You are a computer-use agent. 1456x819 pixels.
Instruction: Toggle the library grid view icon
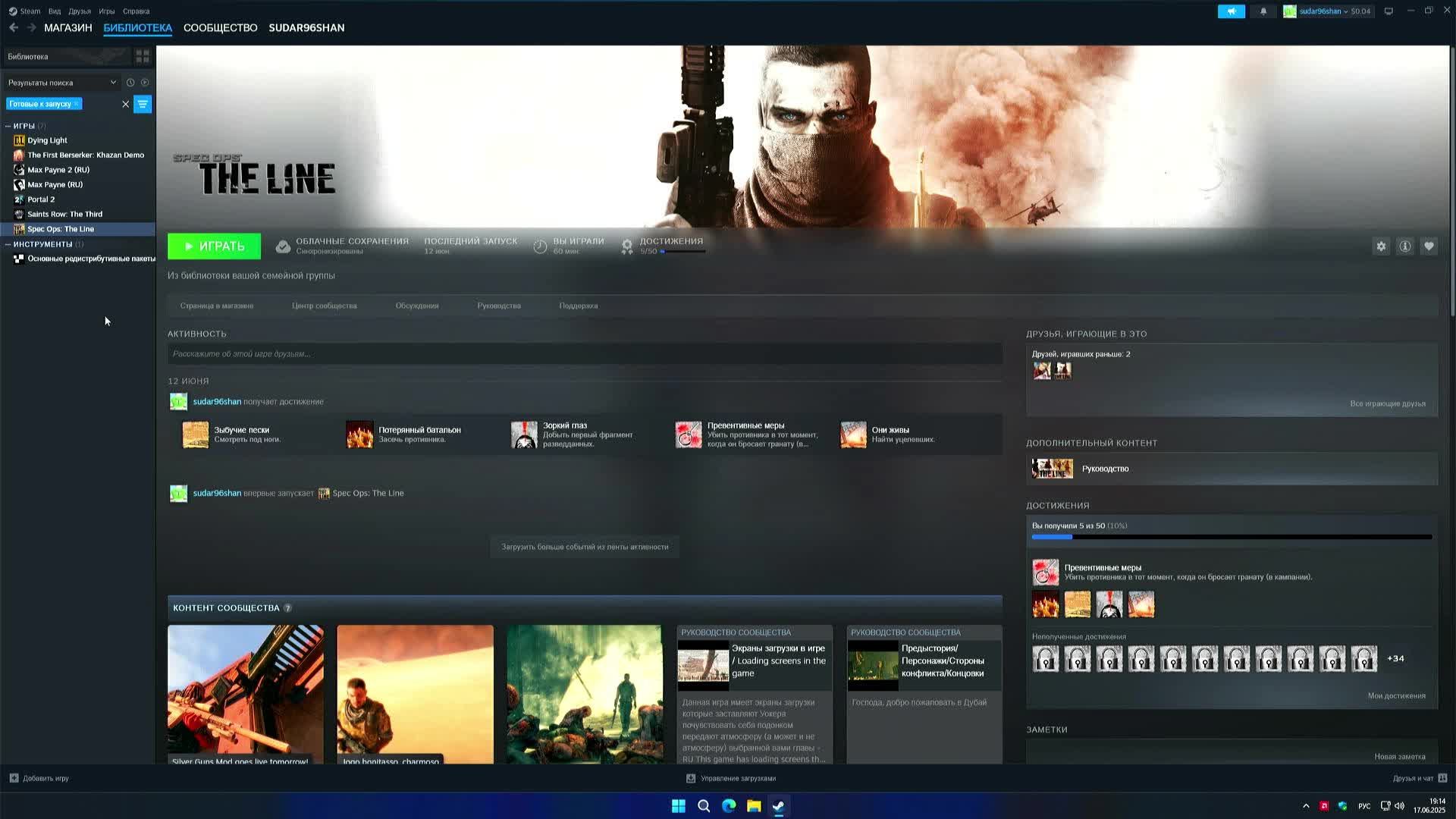point(142,57)
